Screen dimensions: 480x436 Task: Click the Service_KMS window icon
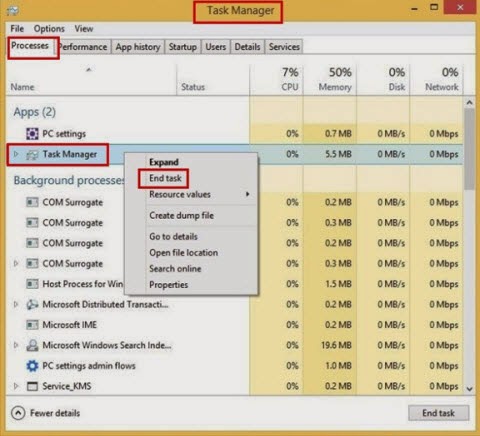pos(32,386)
